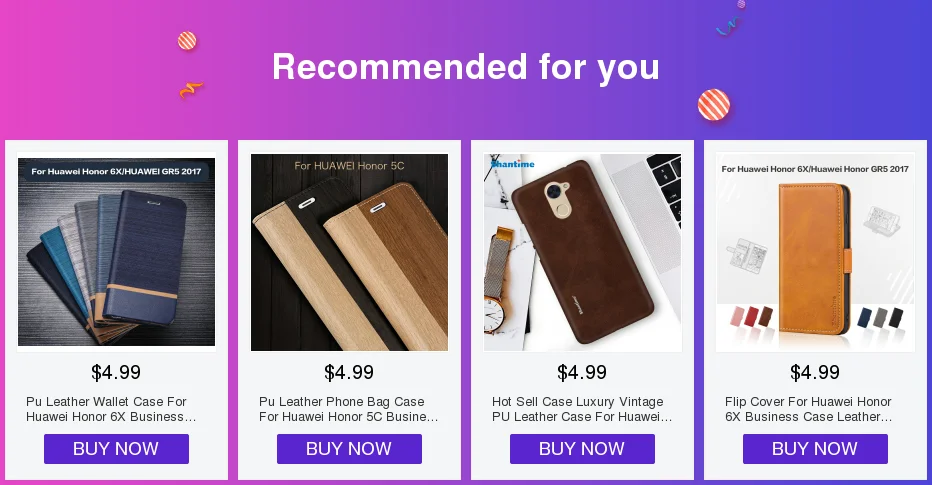Click the large striped ball decoration
Image resolution: width=932 pixels, height=485 pixels.
point(714,105)
